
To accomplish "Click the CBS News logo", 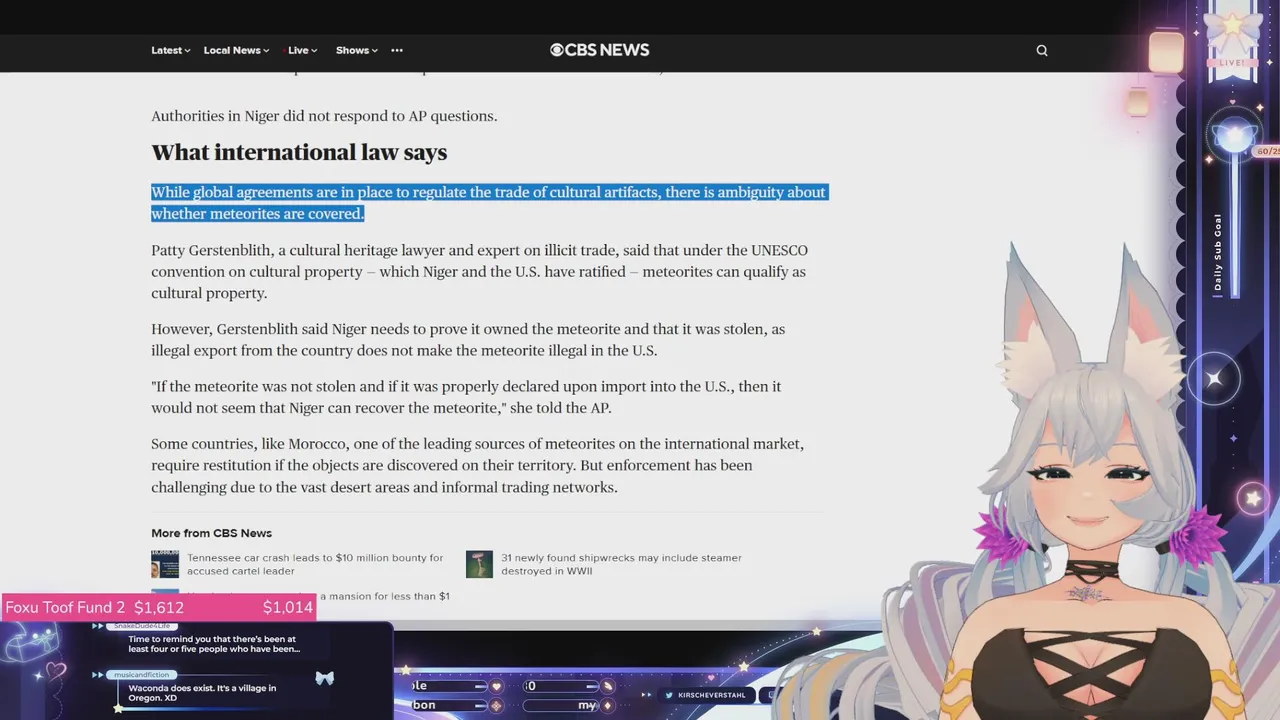I will 600,50.
